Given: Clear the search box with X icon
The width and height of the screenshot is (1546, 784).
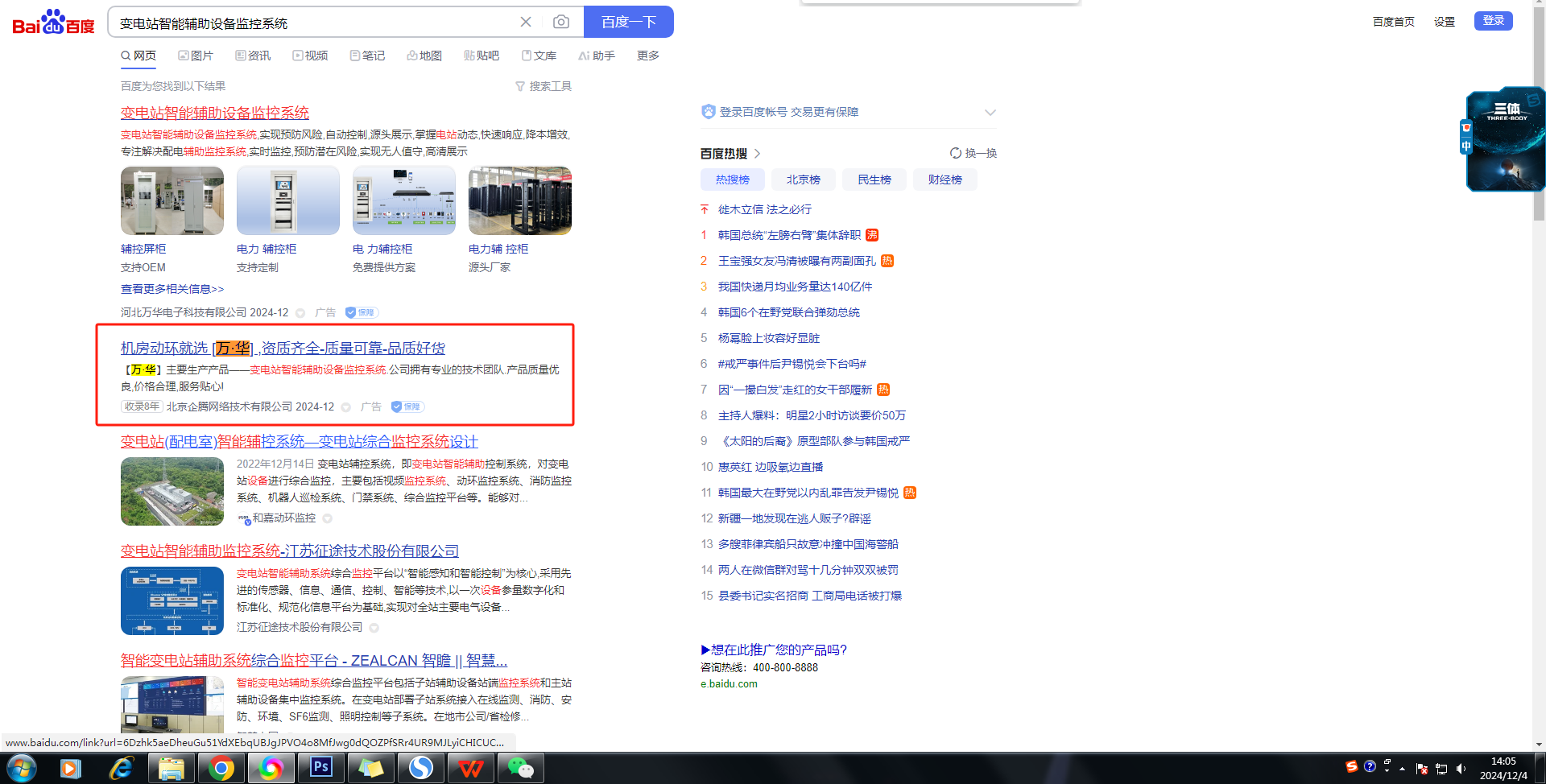Looking at the screenshot, I should pyautogui.click(x=526, y=22).
